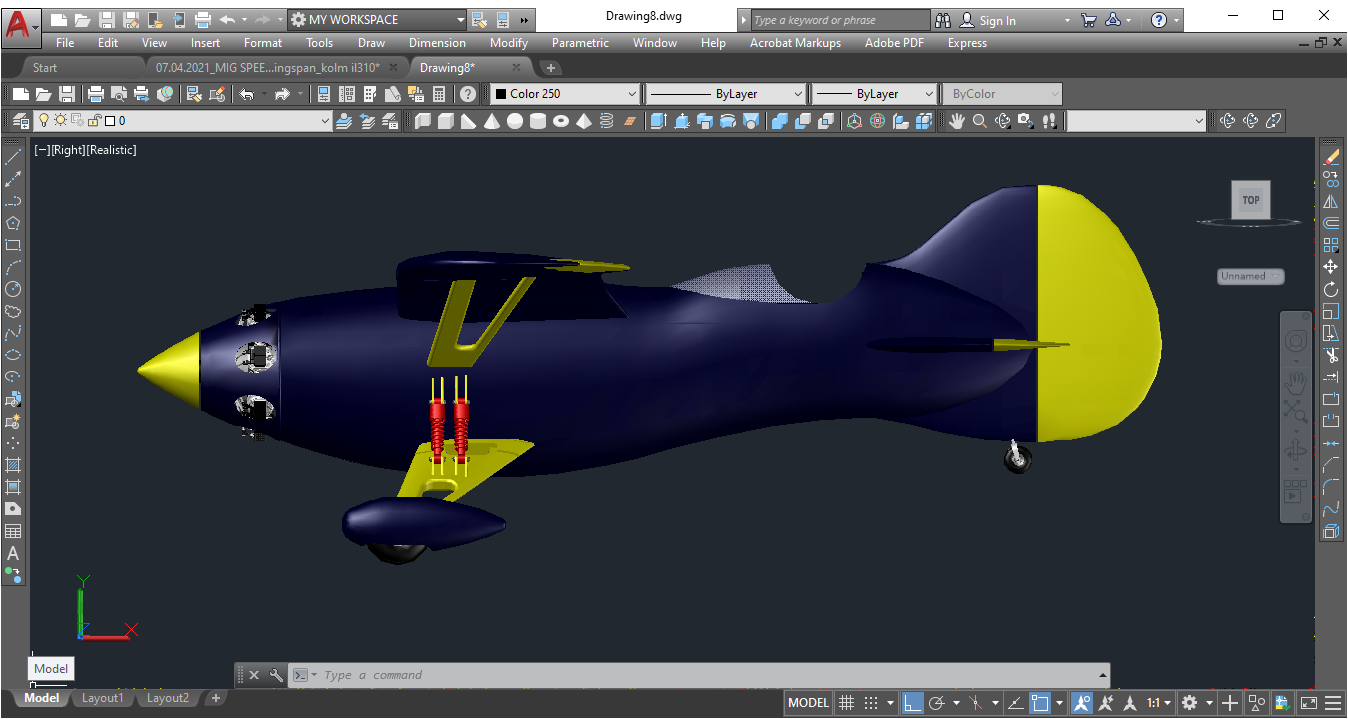
Task: Click the Layer Previous icon
Action: coord(368,121)
